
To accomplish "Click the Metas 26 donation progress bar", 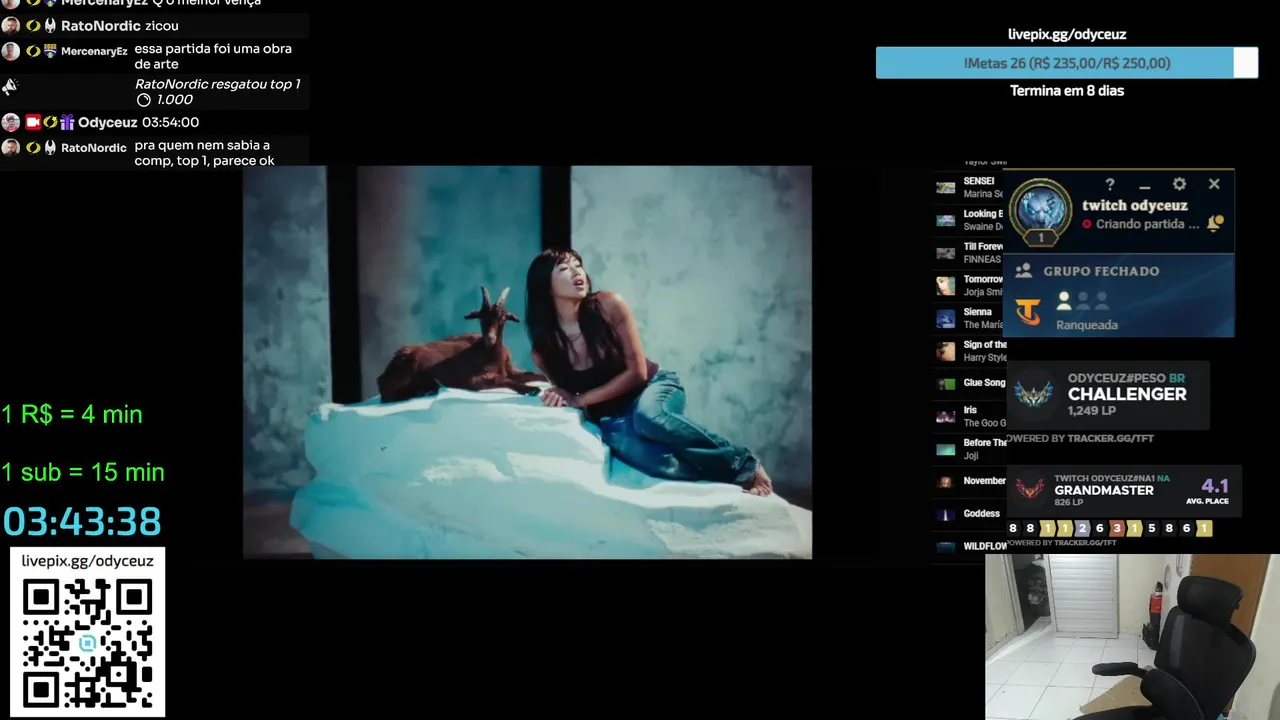I will [x=1067, y=63].
